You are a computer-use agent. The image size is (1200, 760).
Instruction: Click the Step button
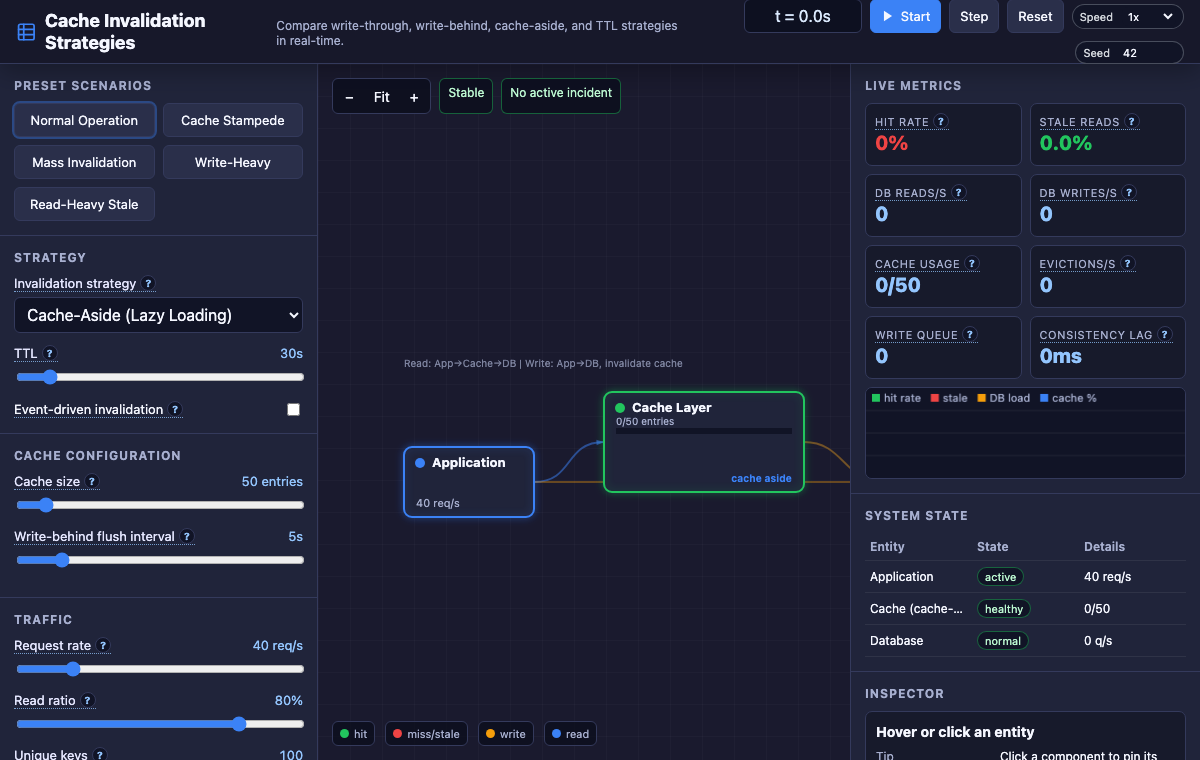pyautogui.click(x=974, y=17)
